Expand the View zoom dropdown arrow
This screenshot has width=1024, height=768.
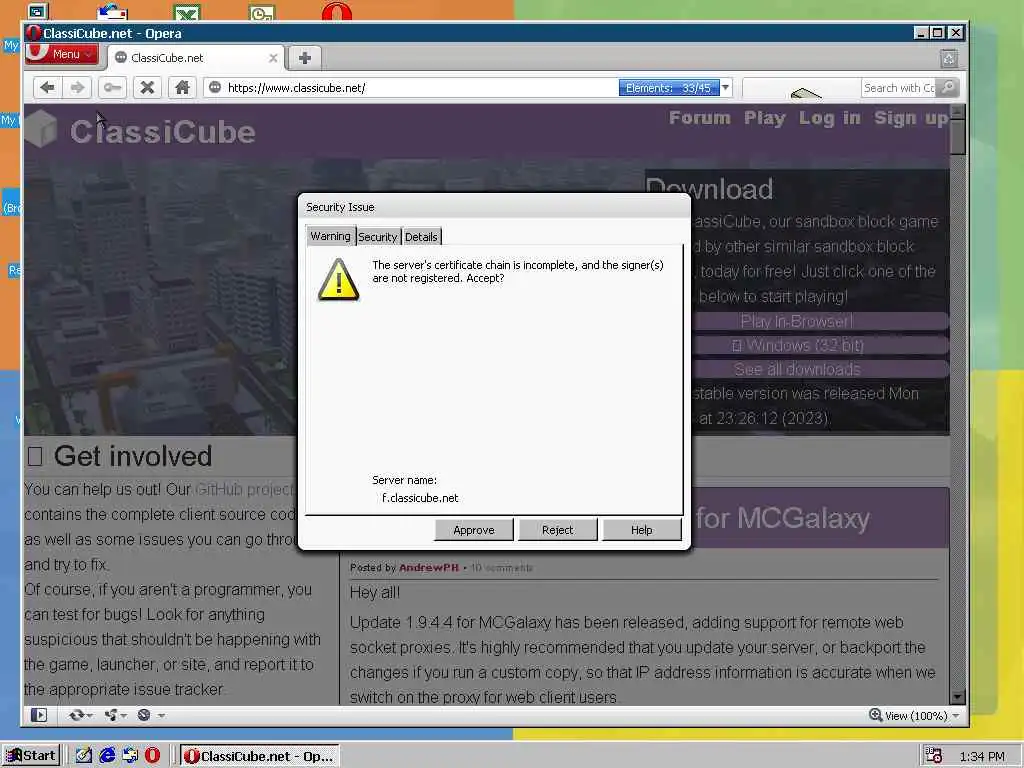coord(956,716)
